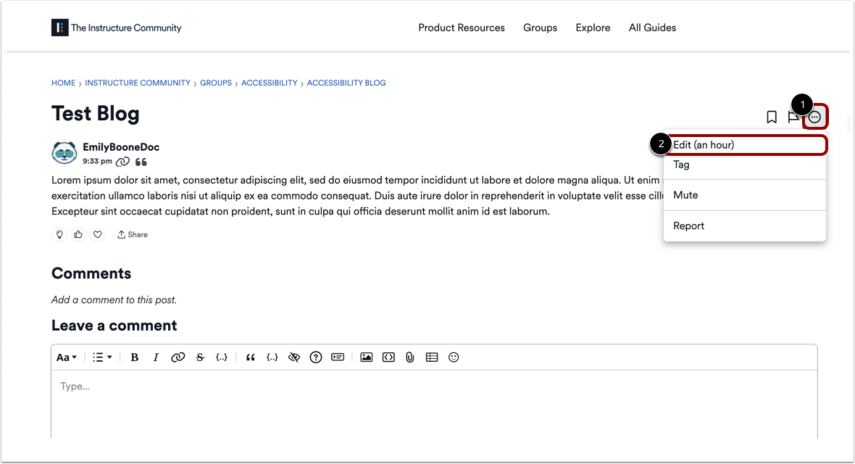Open the Aa text style dropdown

point(67,357)
